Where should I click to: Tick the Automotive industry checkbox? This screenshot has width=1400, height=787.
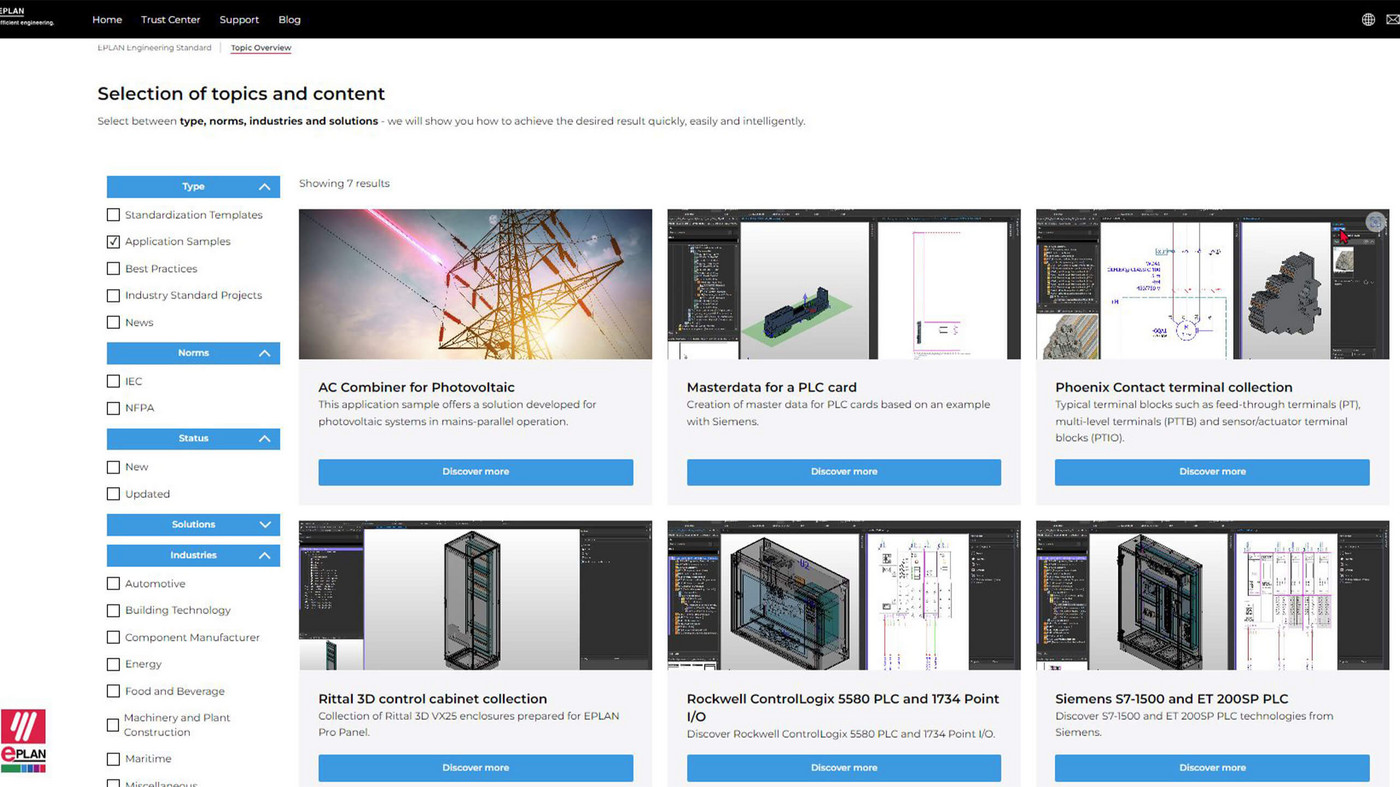113,584
